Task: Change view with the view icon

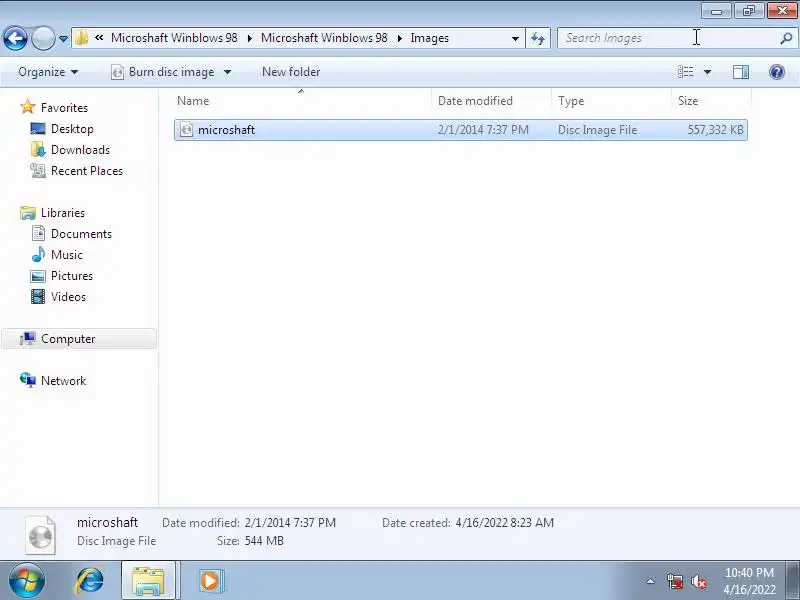Action: point(685,72)
